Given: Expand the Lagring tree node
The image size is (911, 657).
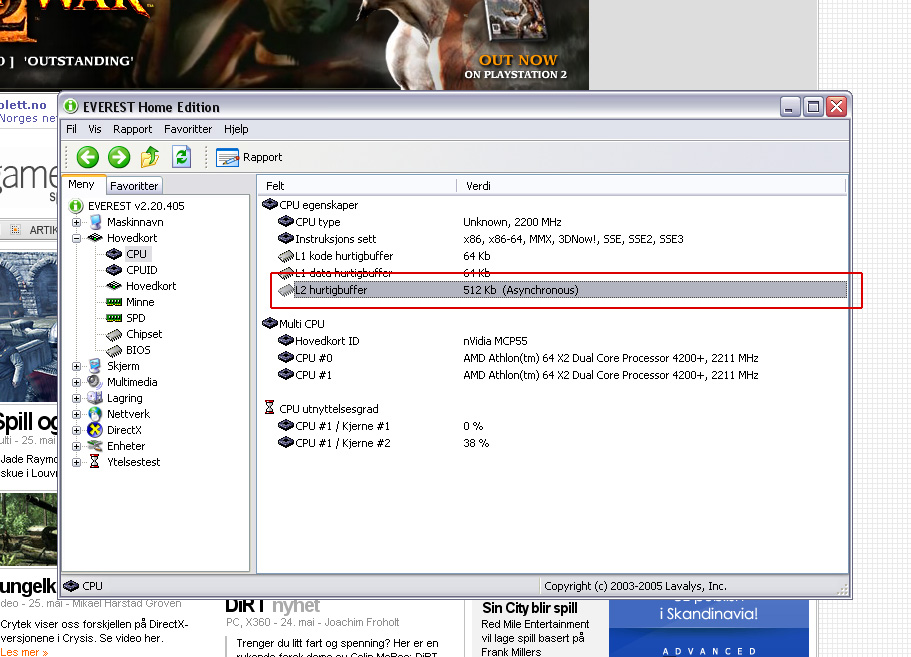Looking at the screenshot, I should pos(76,398).
